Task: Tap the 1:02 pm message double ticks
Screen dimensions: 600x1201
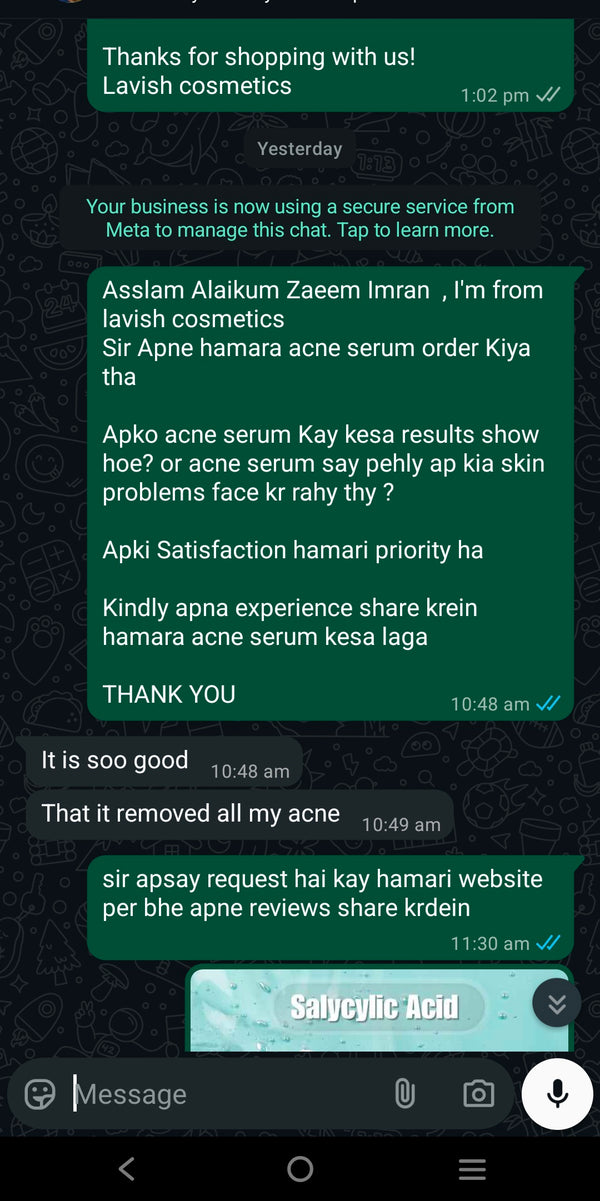Action: [548, 95]
